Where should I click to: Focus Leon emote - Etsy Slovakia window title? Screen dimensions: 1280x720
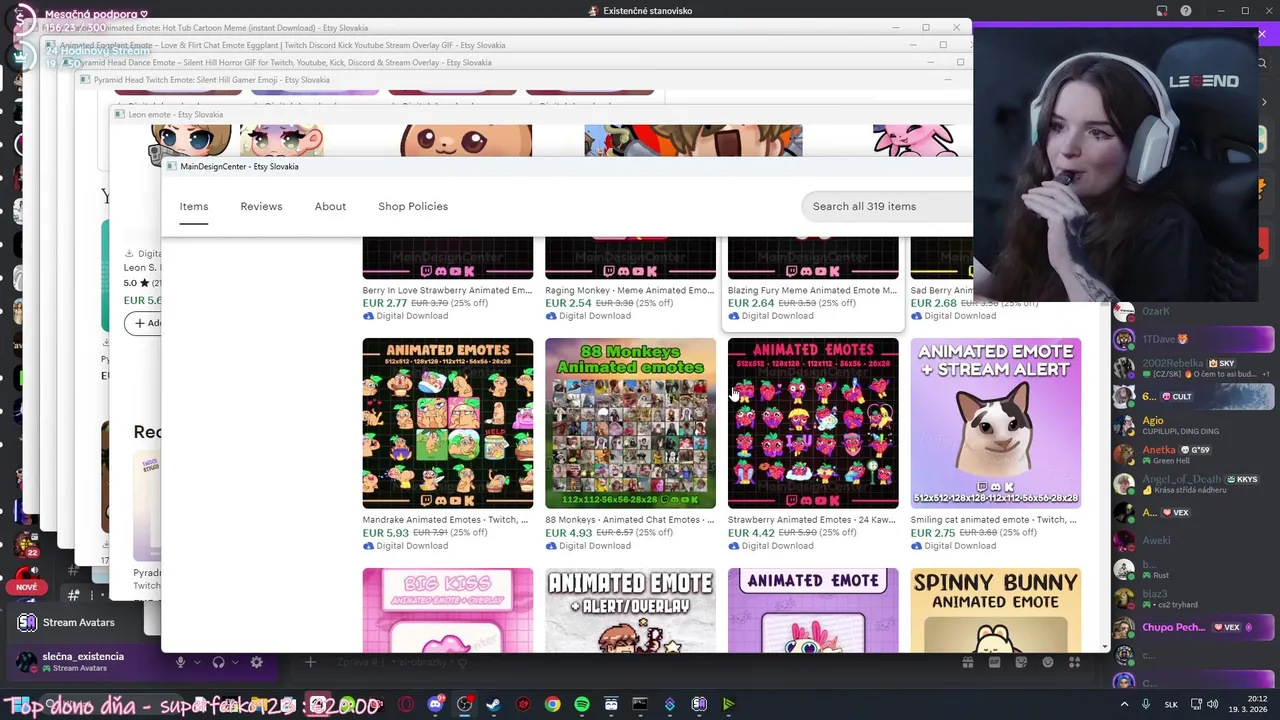click(x=176, y=114)
